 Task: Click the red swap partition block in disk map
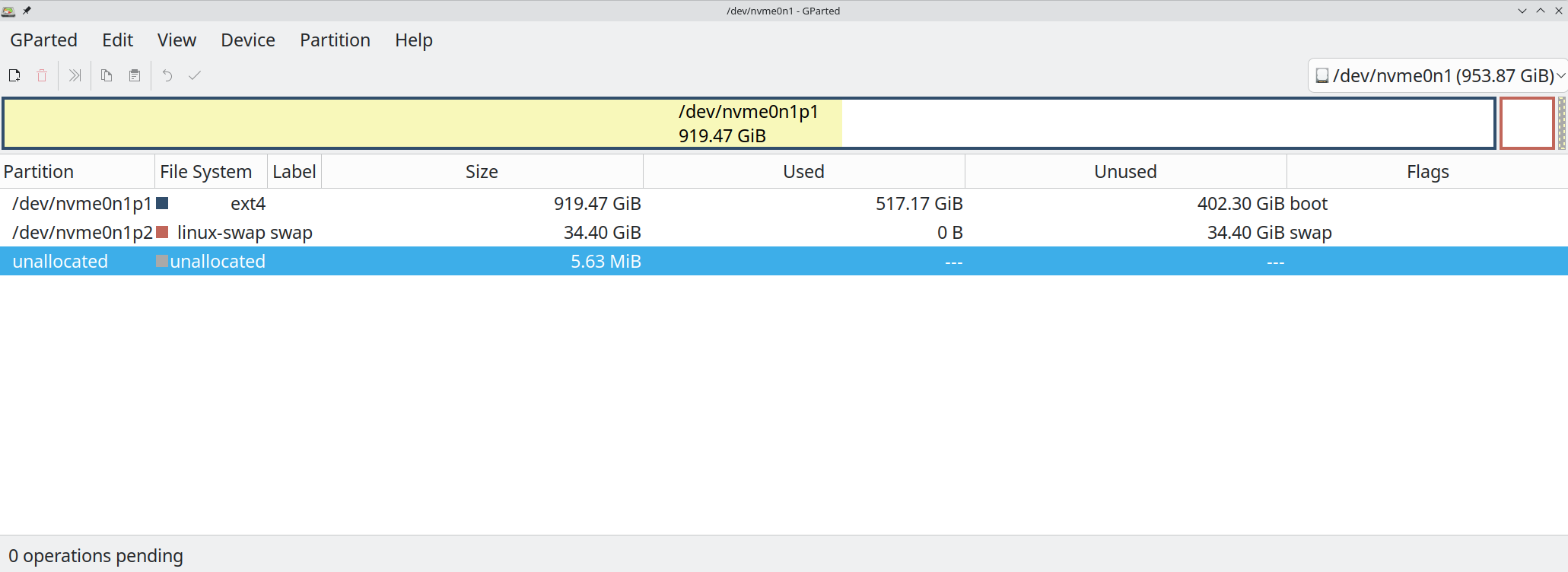pyautogui.click(x=1526, y=123)
